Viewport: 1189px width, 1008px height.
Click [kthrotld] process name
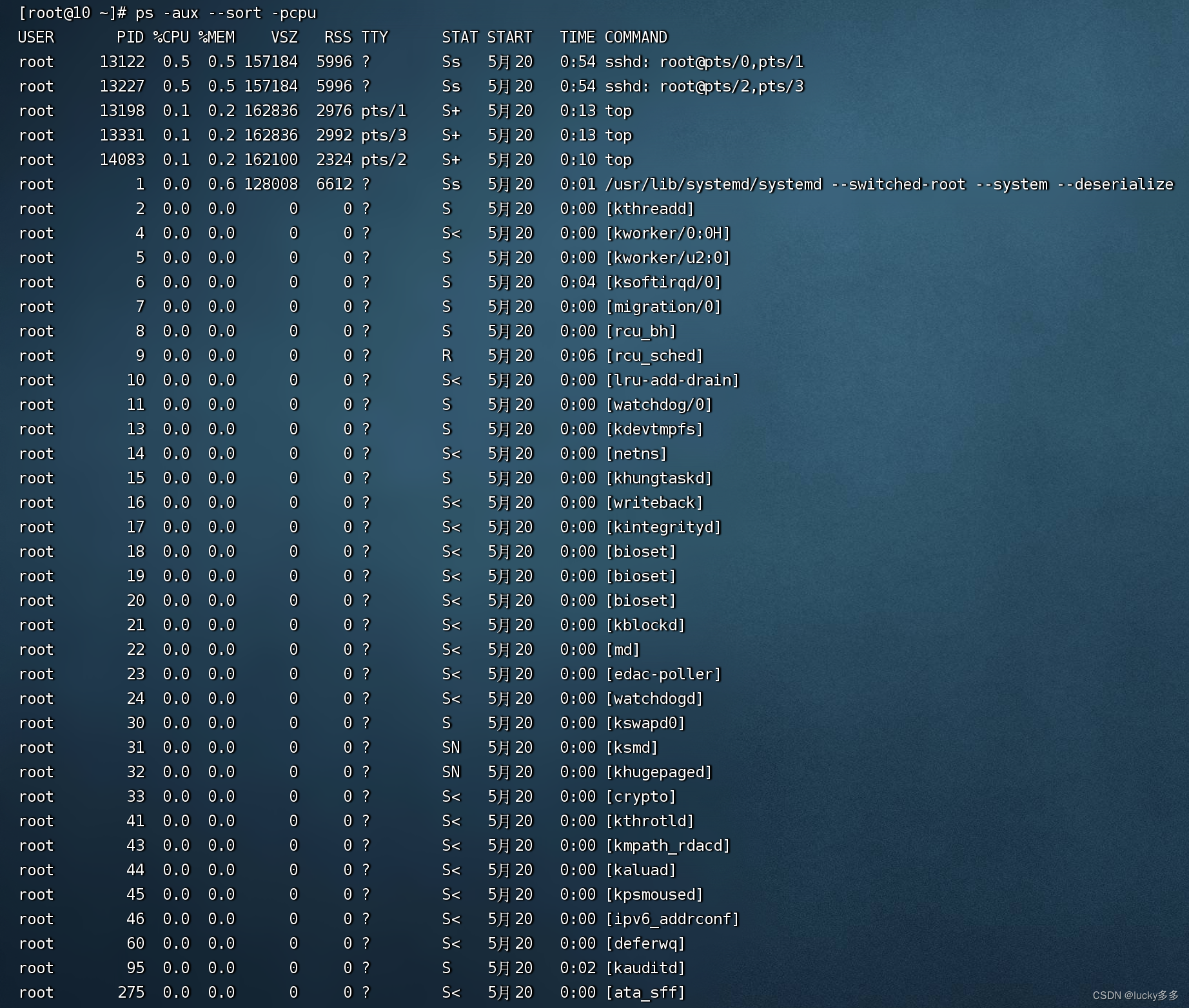[x=650, y=821]
